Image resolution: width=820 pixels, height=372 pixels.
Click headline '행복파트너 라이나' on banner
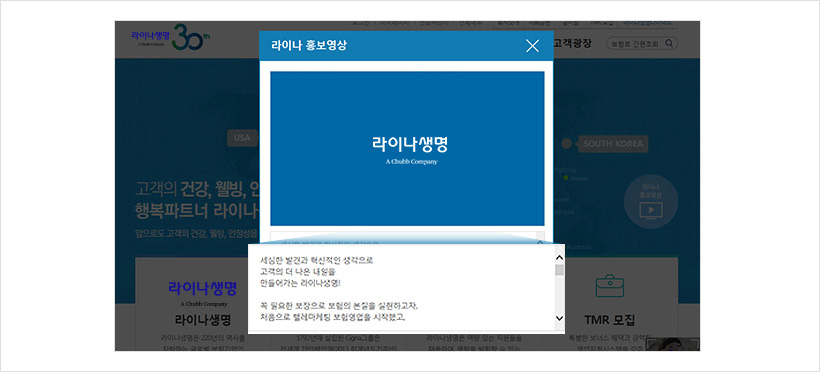[x=197, y=211]
